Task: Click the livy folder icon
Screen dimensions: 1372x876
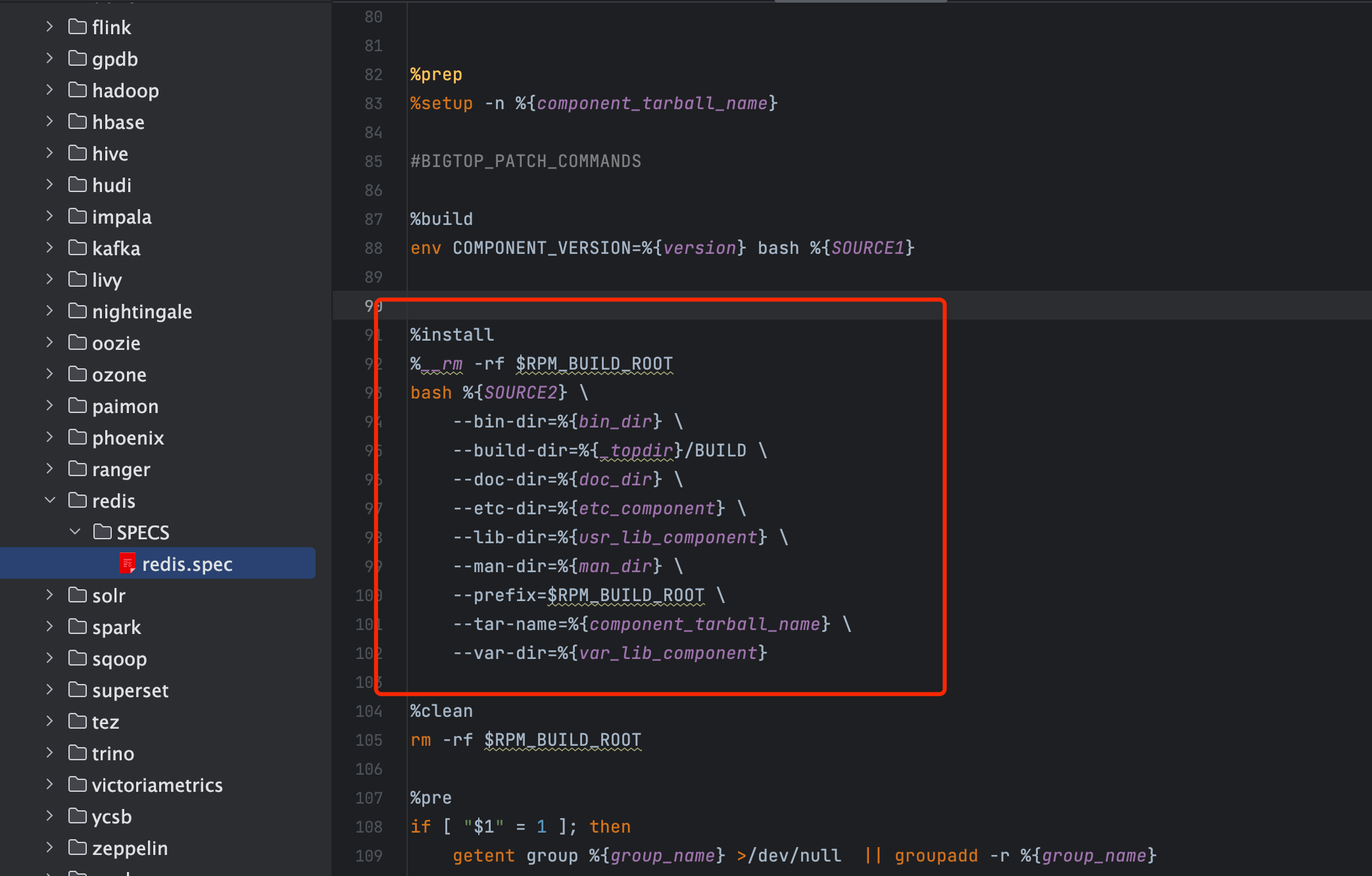Action: [x=78, y=280]
